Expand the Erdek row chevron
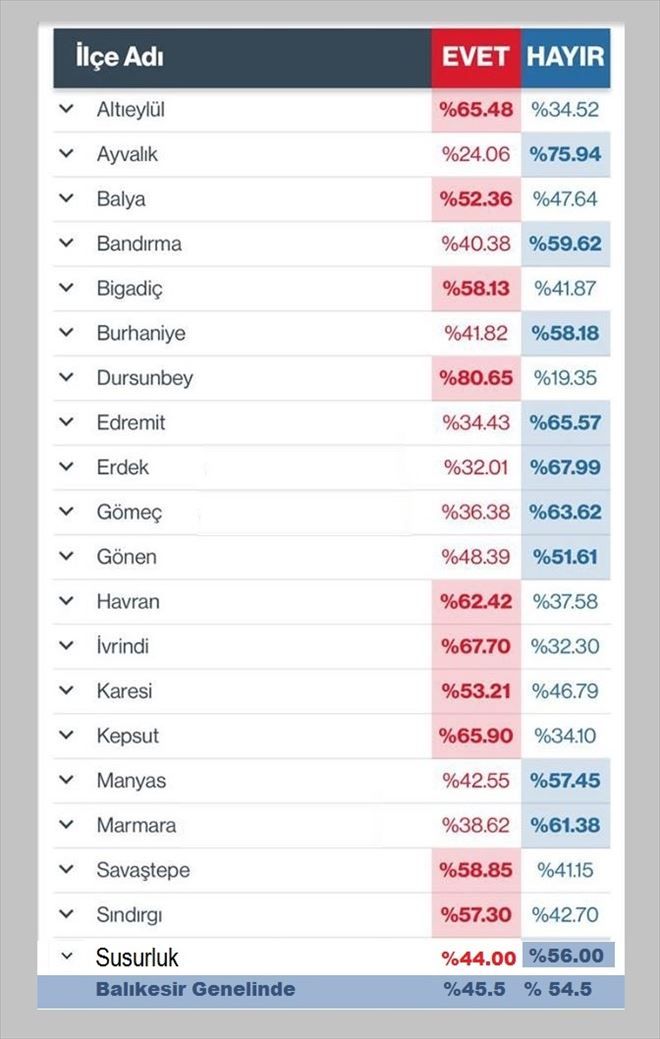 pos(66,466)
